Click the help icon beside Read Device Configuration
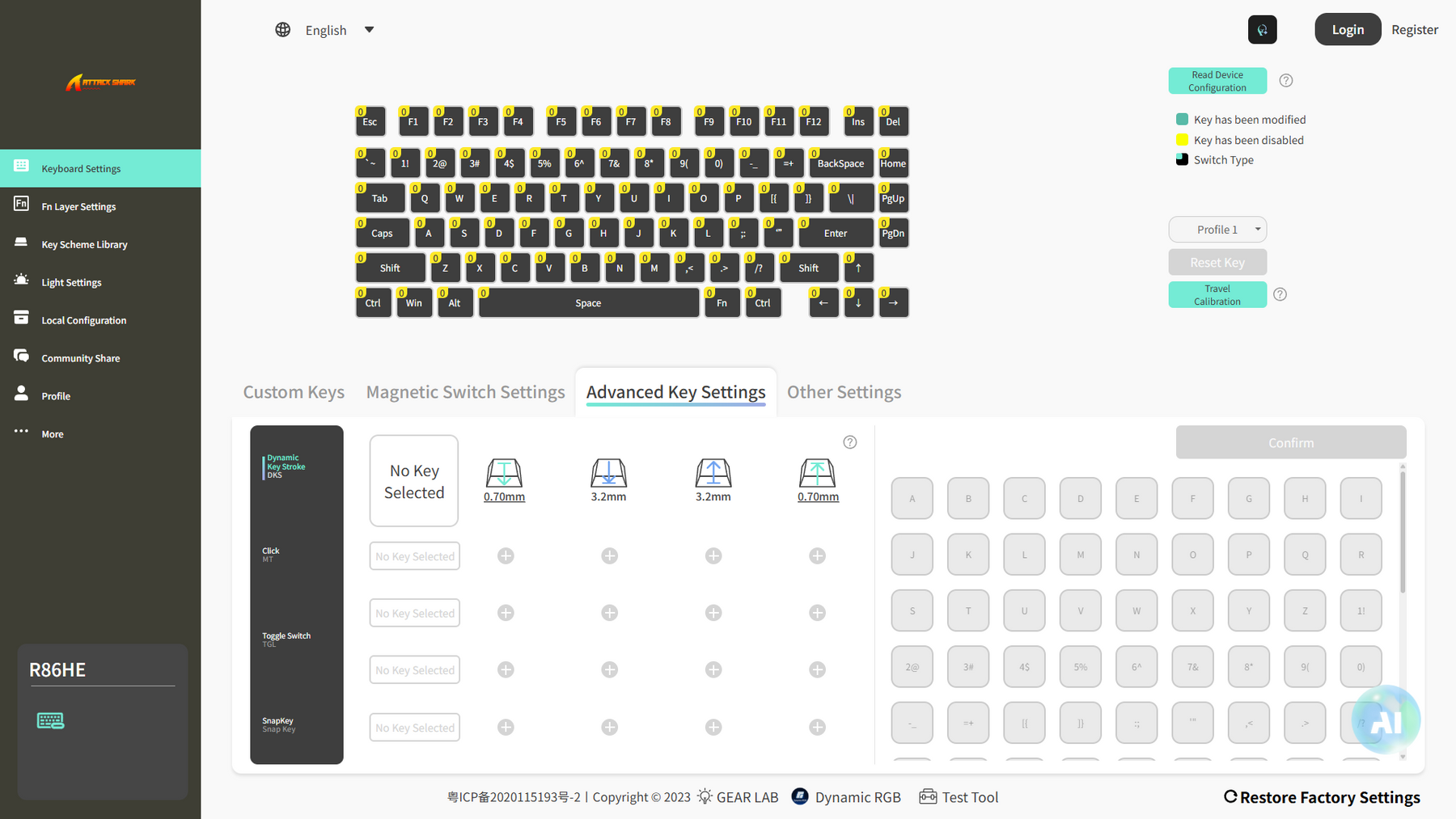The height and width of the screenshot is (819, 1456). pyautogui.click(x=1286, y=81)
